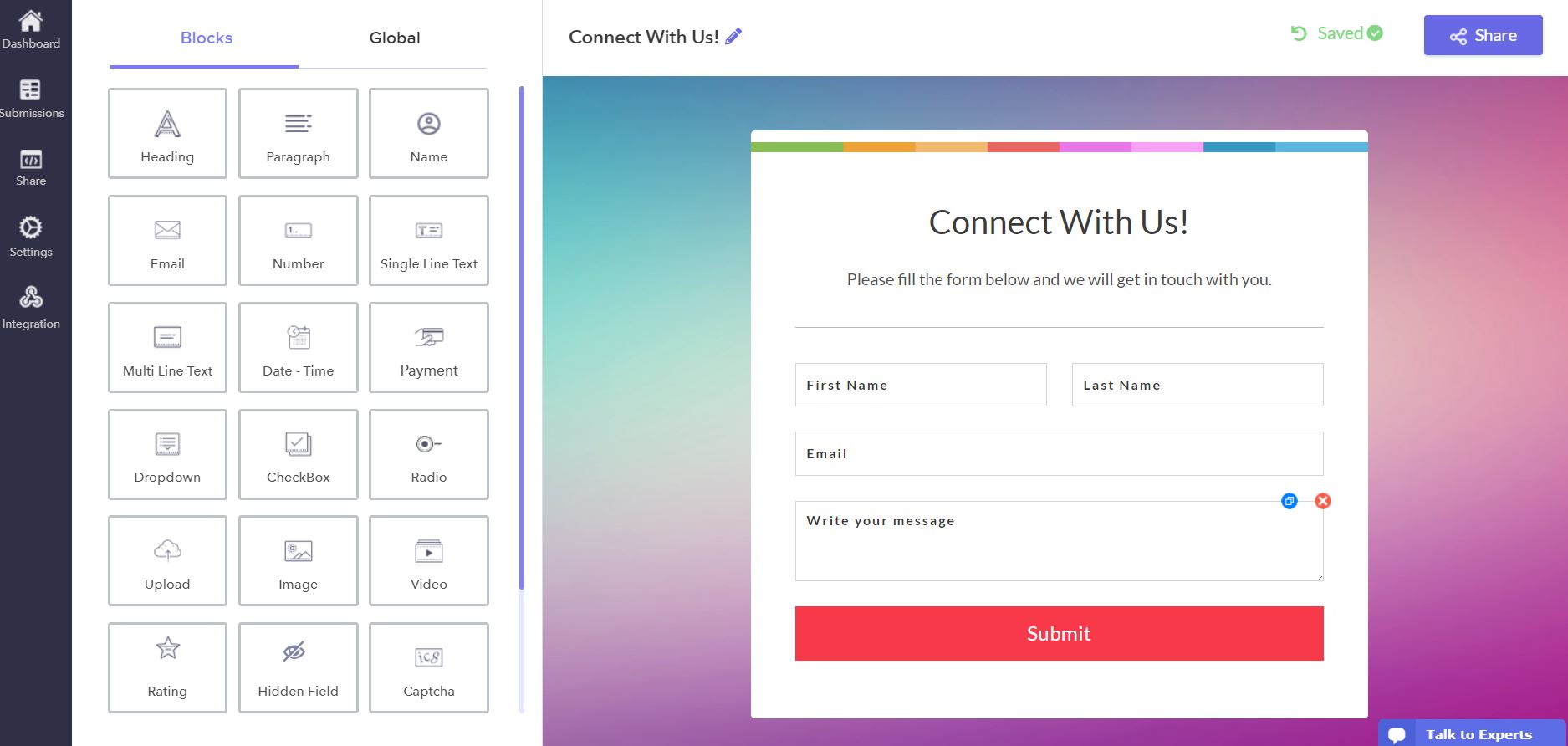Image resolution: width=1568 pixels, height=746 pixels.
Task: Switch to the Global tab
Action: point(395,38)
